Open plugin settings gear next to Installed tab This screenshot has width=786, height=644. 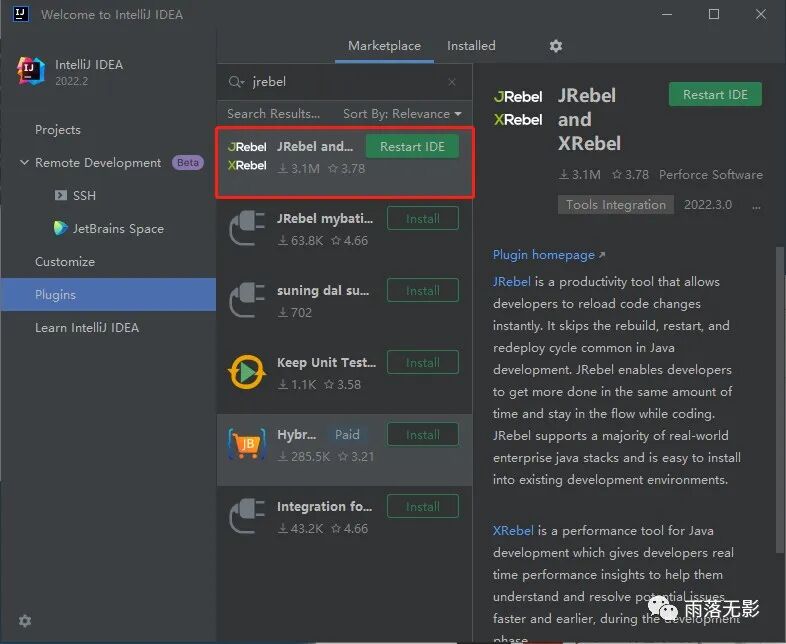coord(555,46)
